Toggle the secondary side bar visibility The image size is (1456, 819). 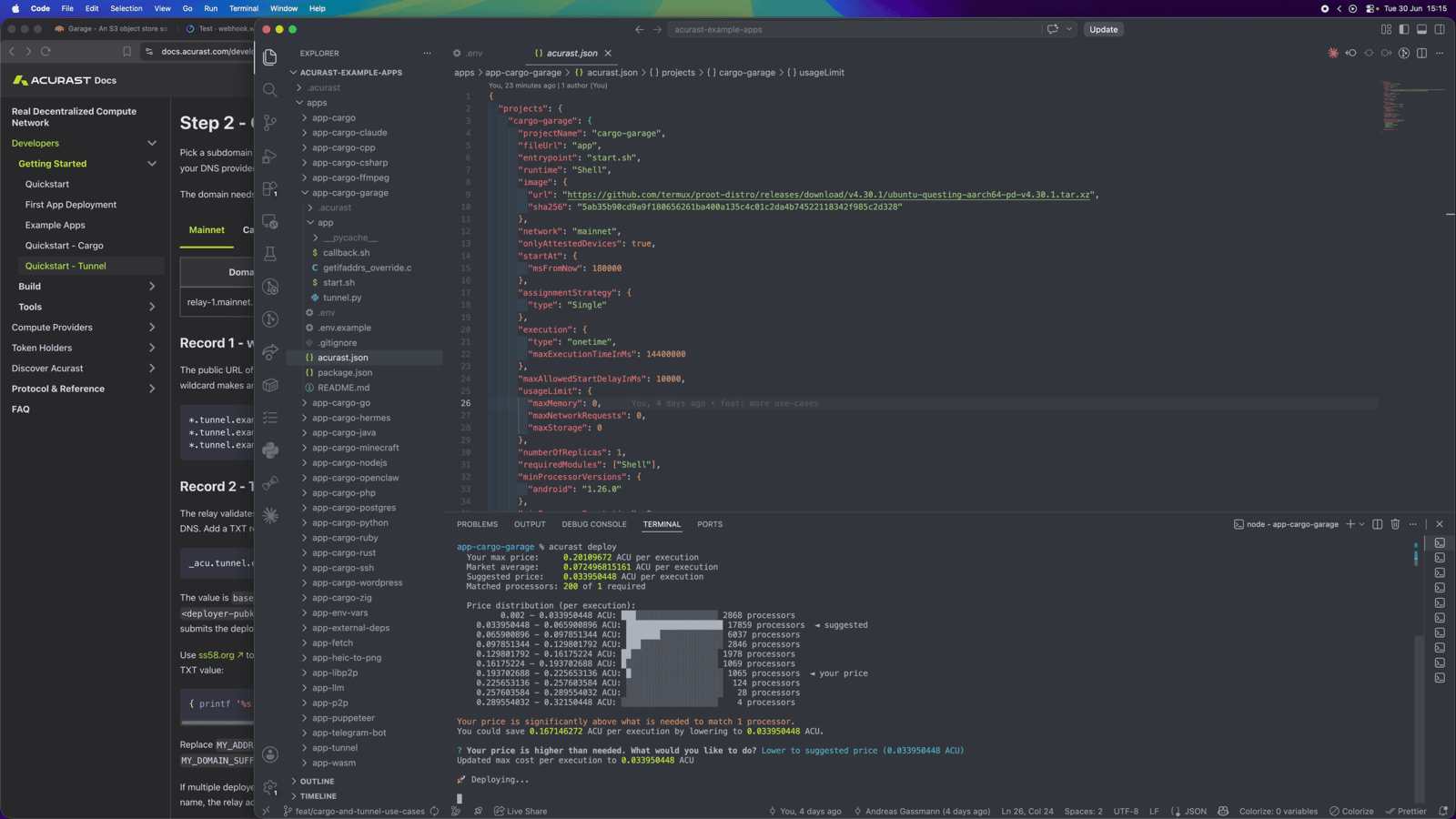click(1440, 29)
